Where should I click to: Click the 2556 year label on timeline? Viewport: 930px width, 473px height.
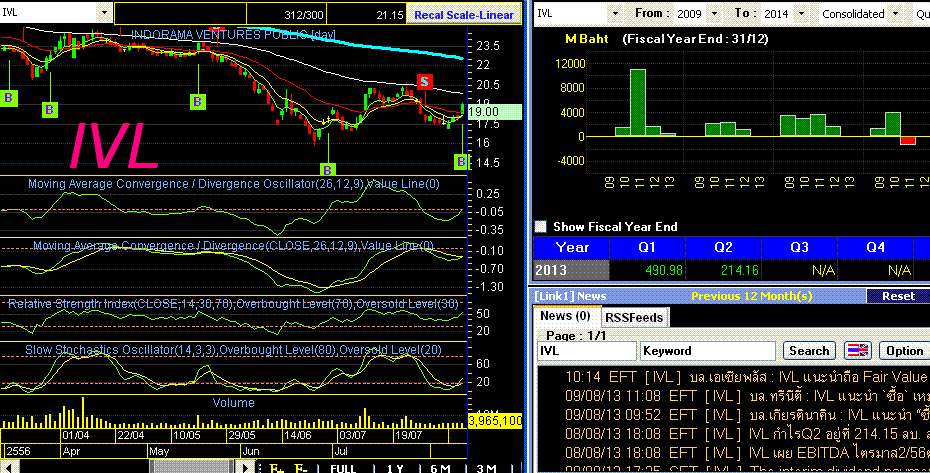click(18, 452)
